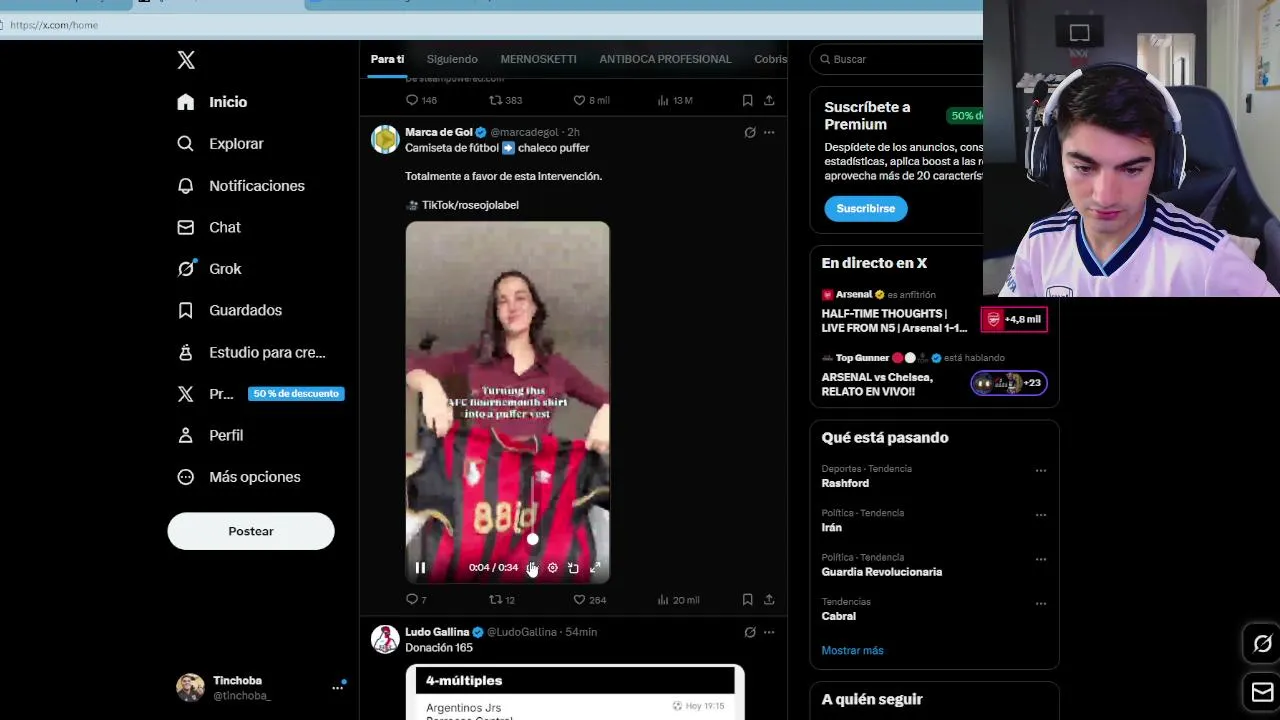This screenshot has width=1280, height=720.
Task: Open video settings gear
Action: (x=552, y=568)
